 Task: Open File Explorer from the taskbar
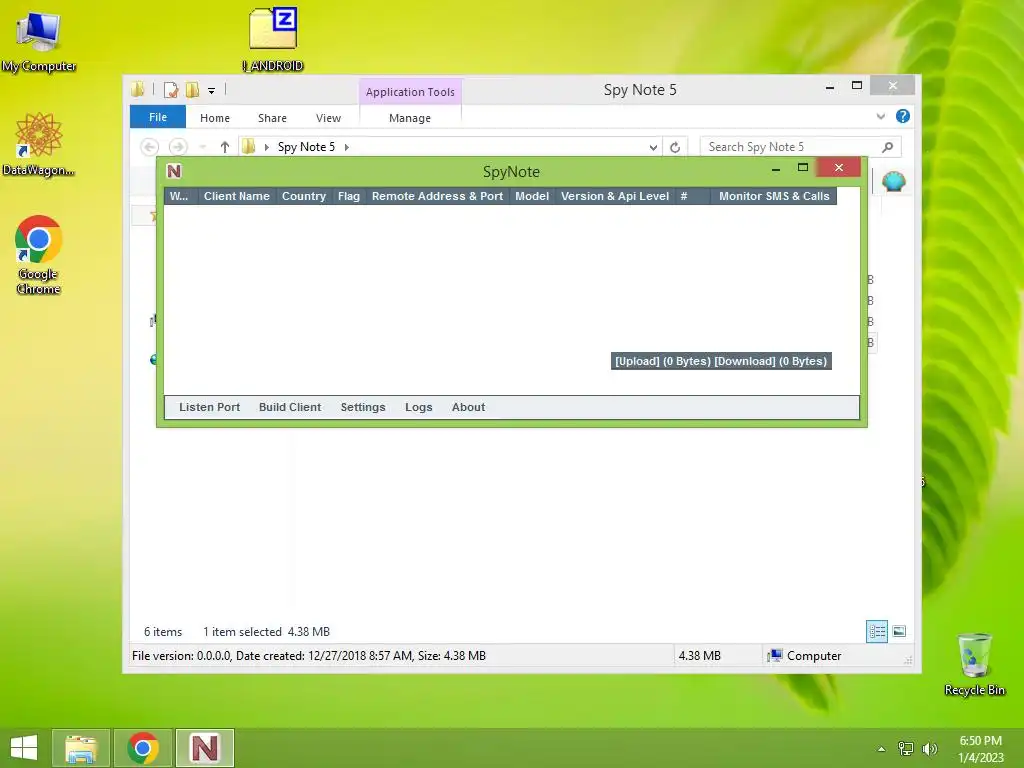81,748
